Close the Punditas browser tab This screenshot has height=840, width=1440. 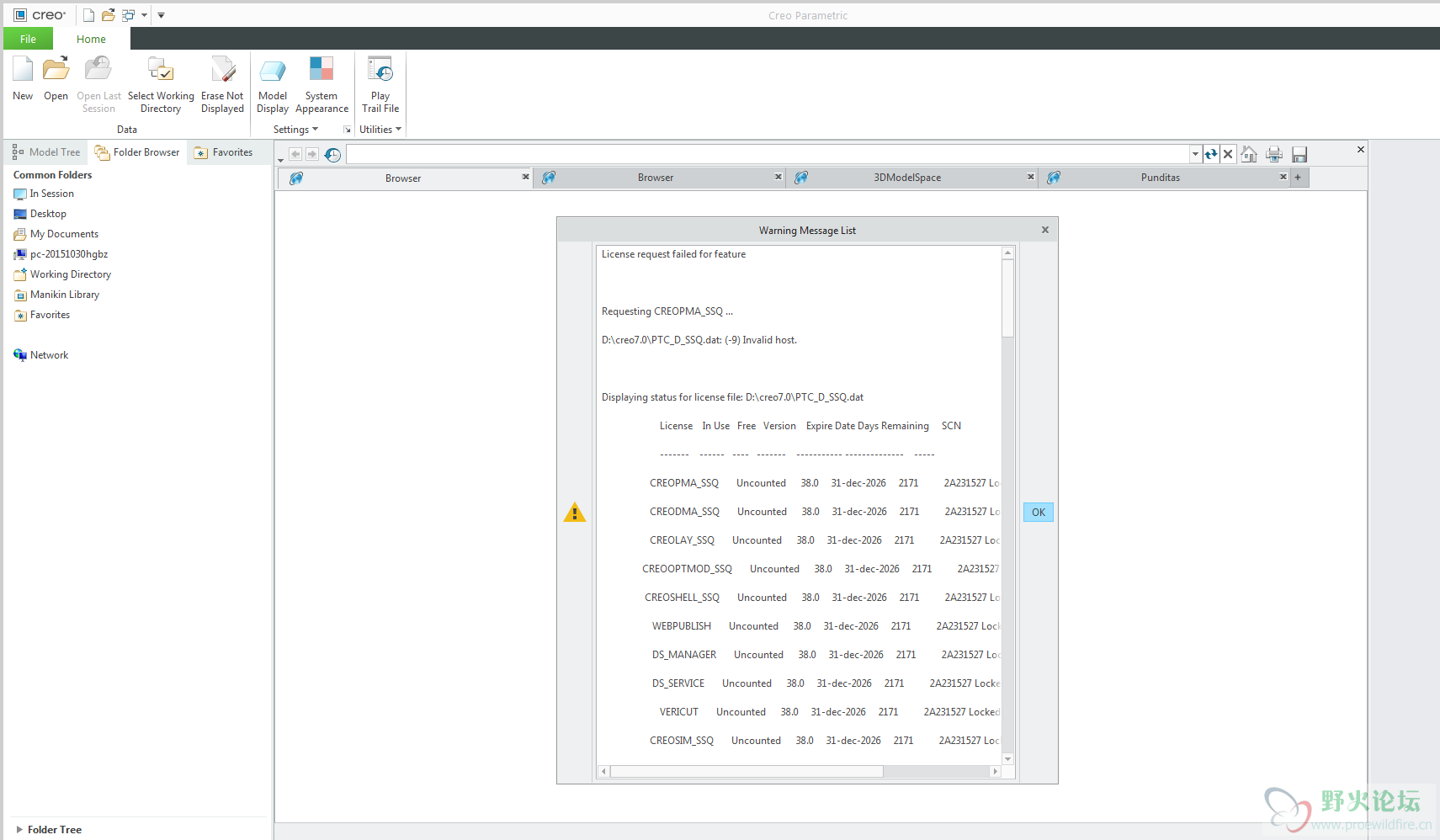tap(1283, 177)
